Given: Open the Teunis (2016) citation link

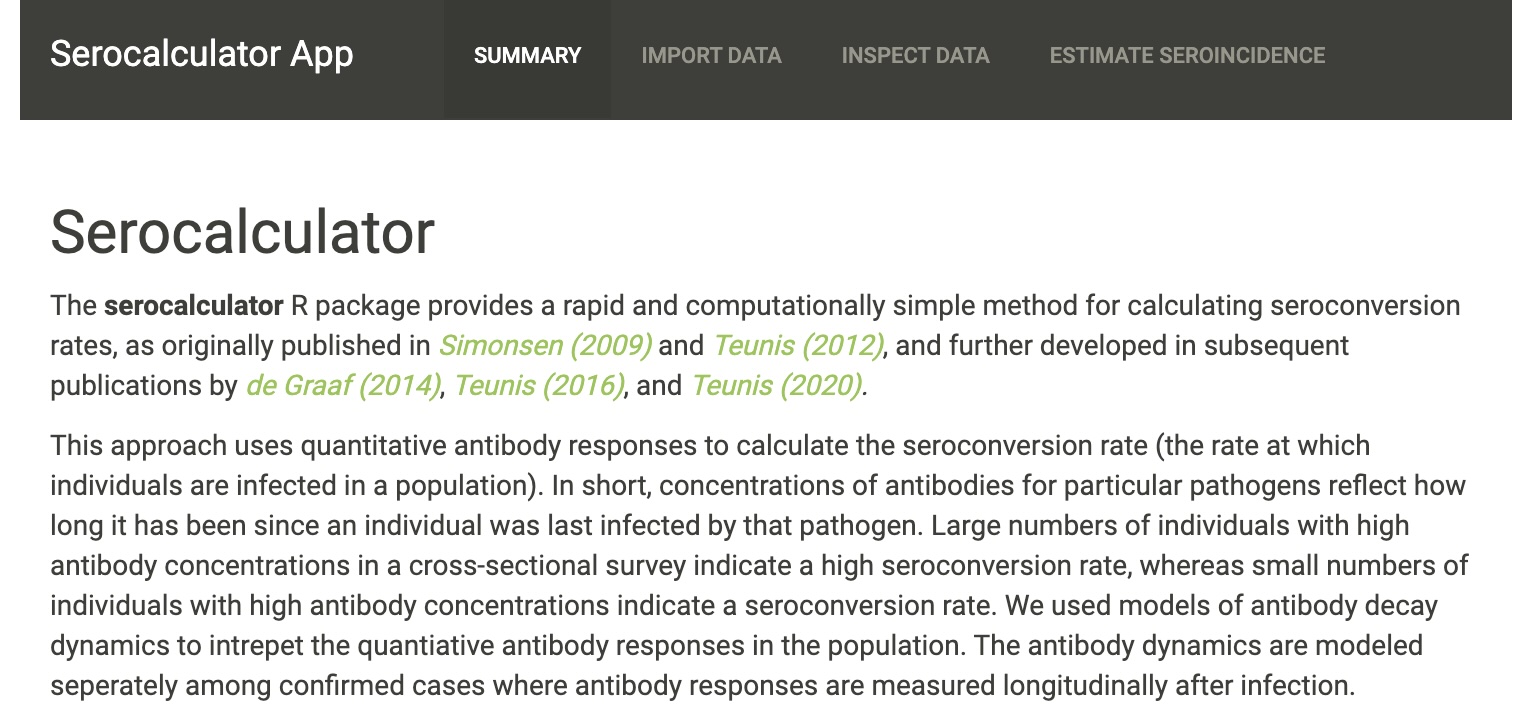Looking at the screenshot, I should (x=539, y=386).
